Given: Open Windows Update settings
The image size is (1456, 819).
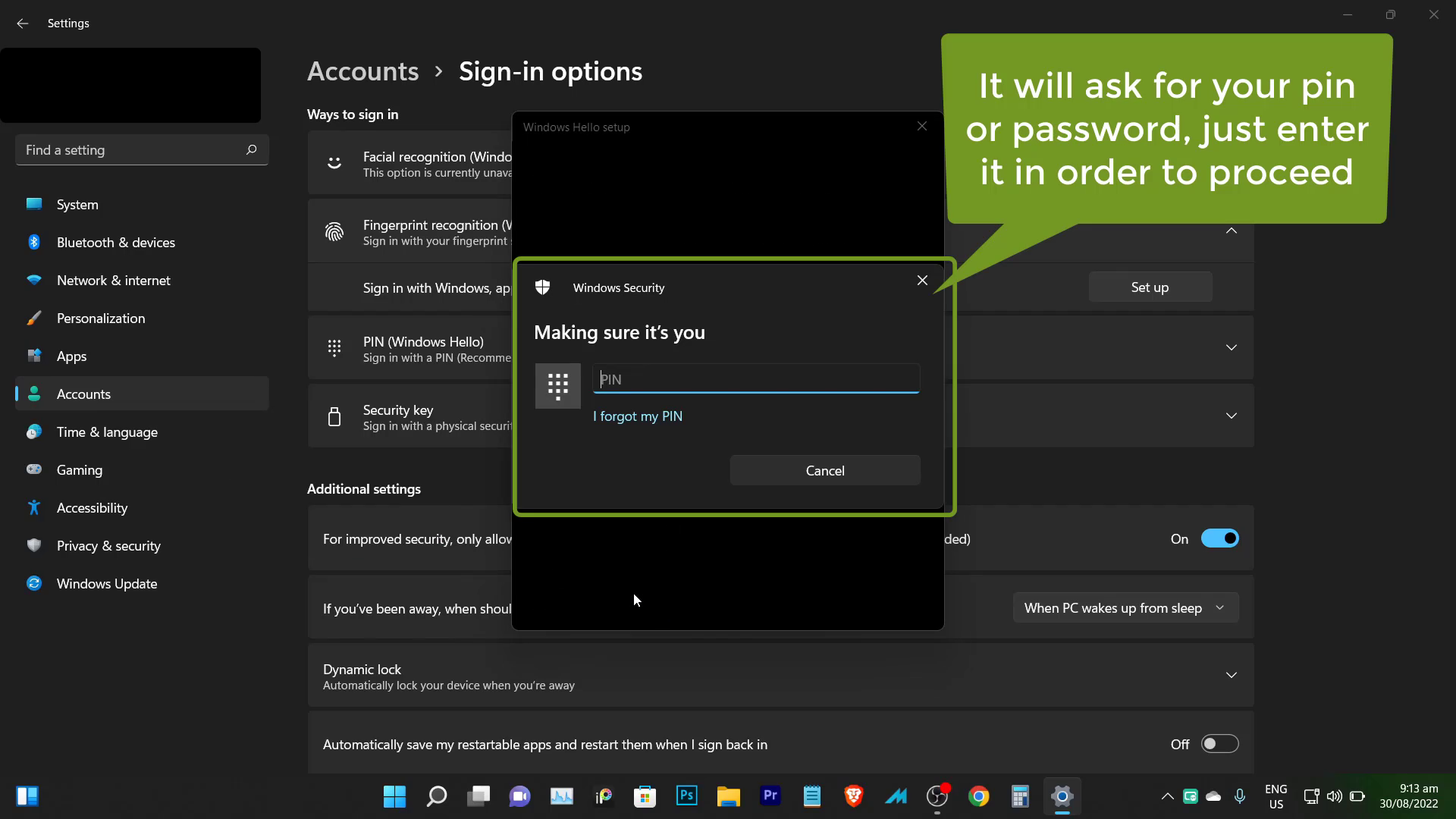Looking at the screenshot, I should click(142, 584).
